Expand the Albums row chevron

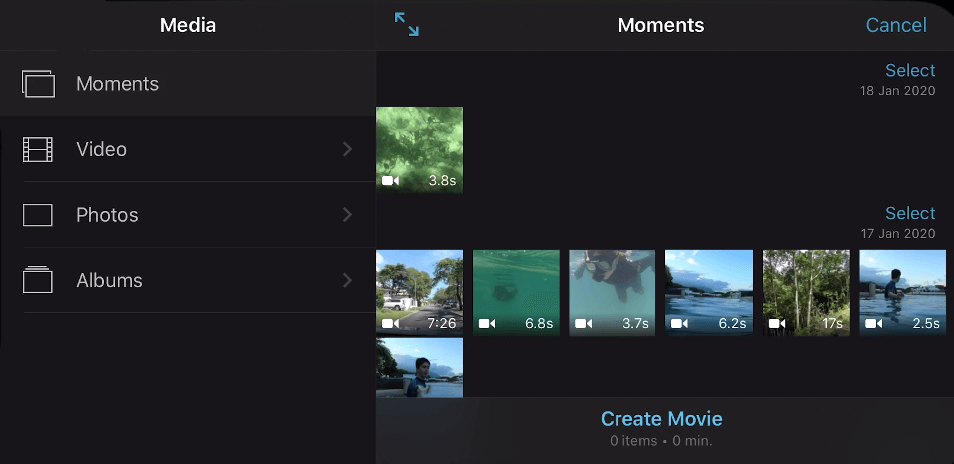[347, 281]
